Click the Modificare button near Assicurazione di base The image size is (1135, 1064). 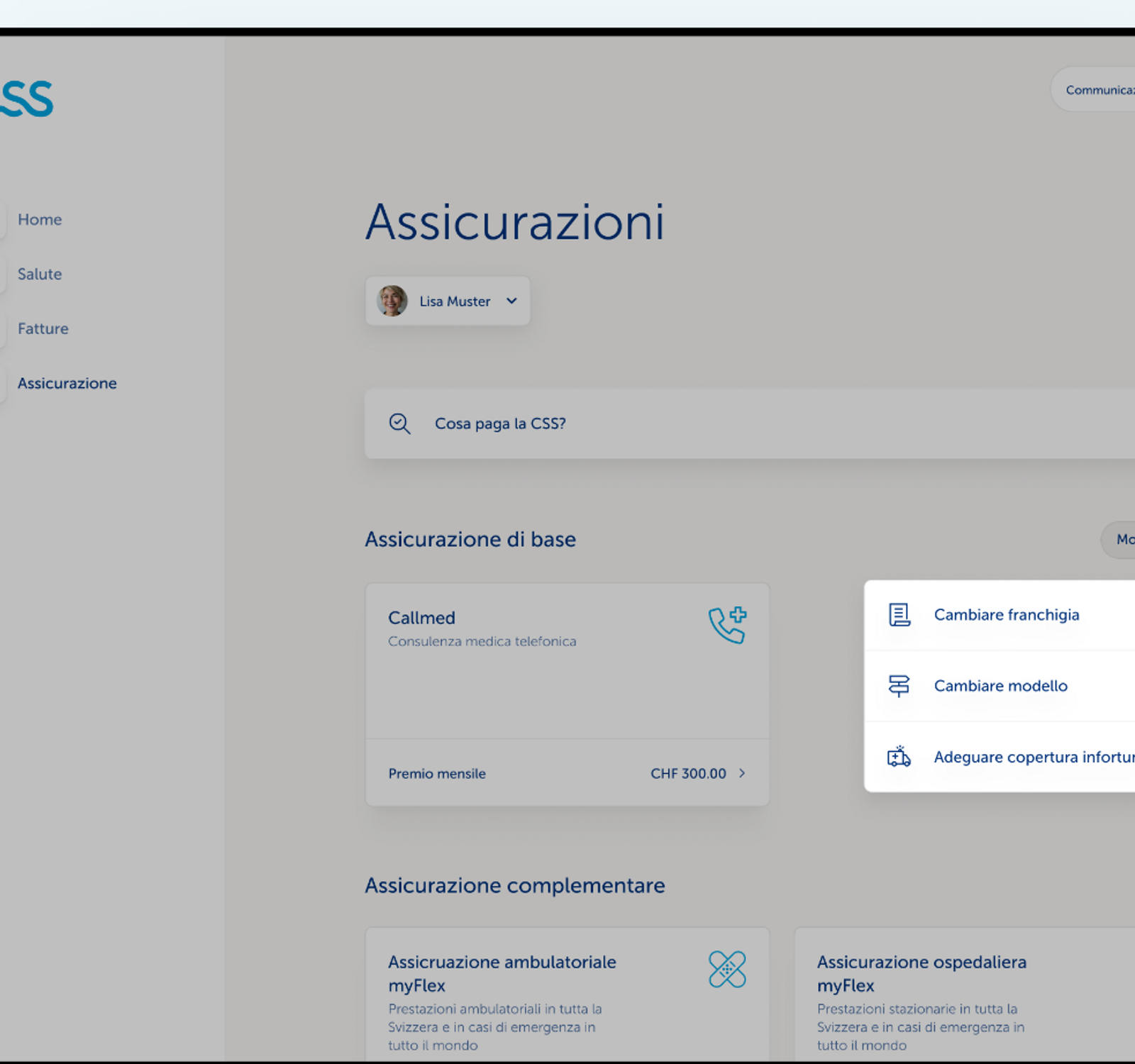tap(1125, 540)
